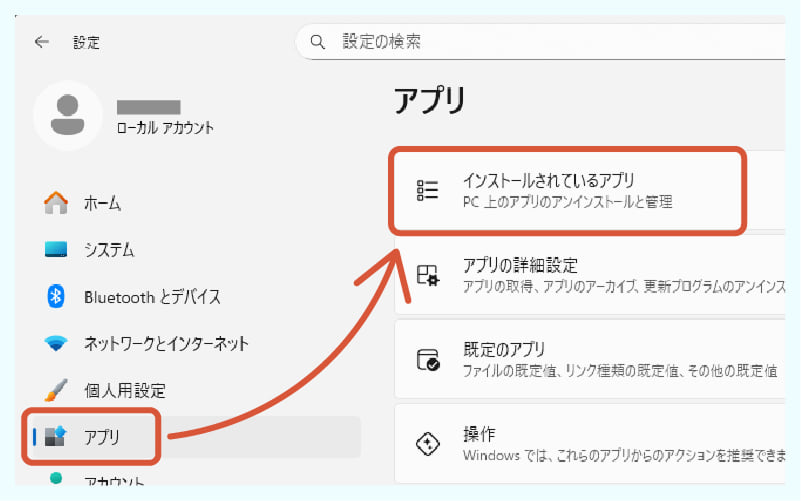Click the アプリ icon in the sidebar
This screenshot has width=801, height=501.
[x=56, y=436]
